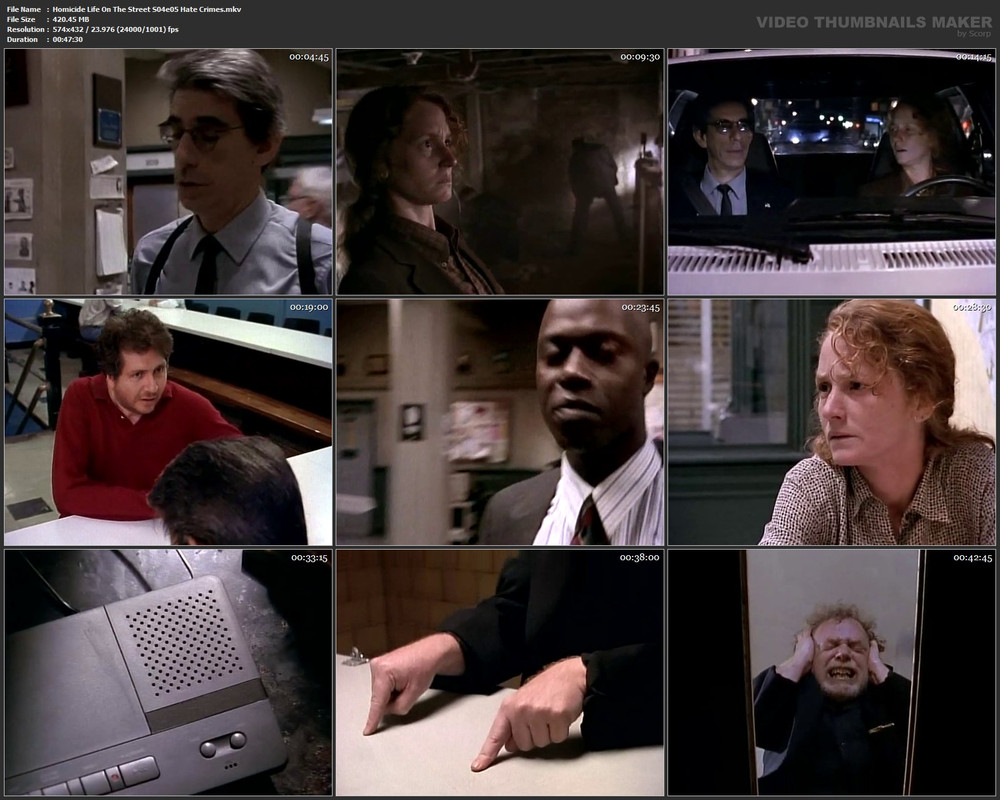Select the tape recorder thumbnail at 00:33:15
This screenshot has width=1000, height=800.
(168, 672)
